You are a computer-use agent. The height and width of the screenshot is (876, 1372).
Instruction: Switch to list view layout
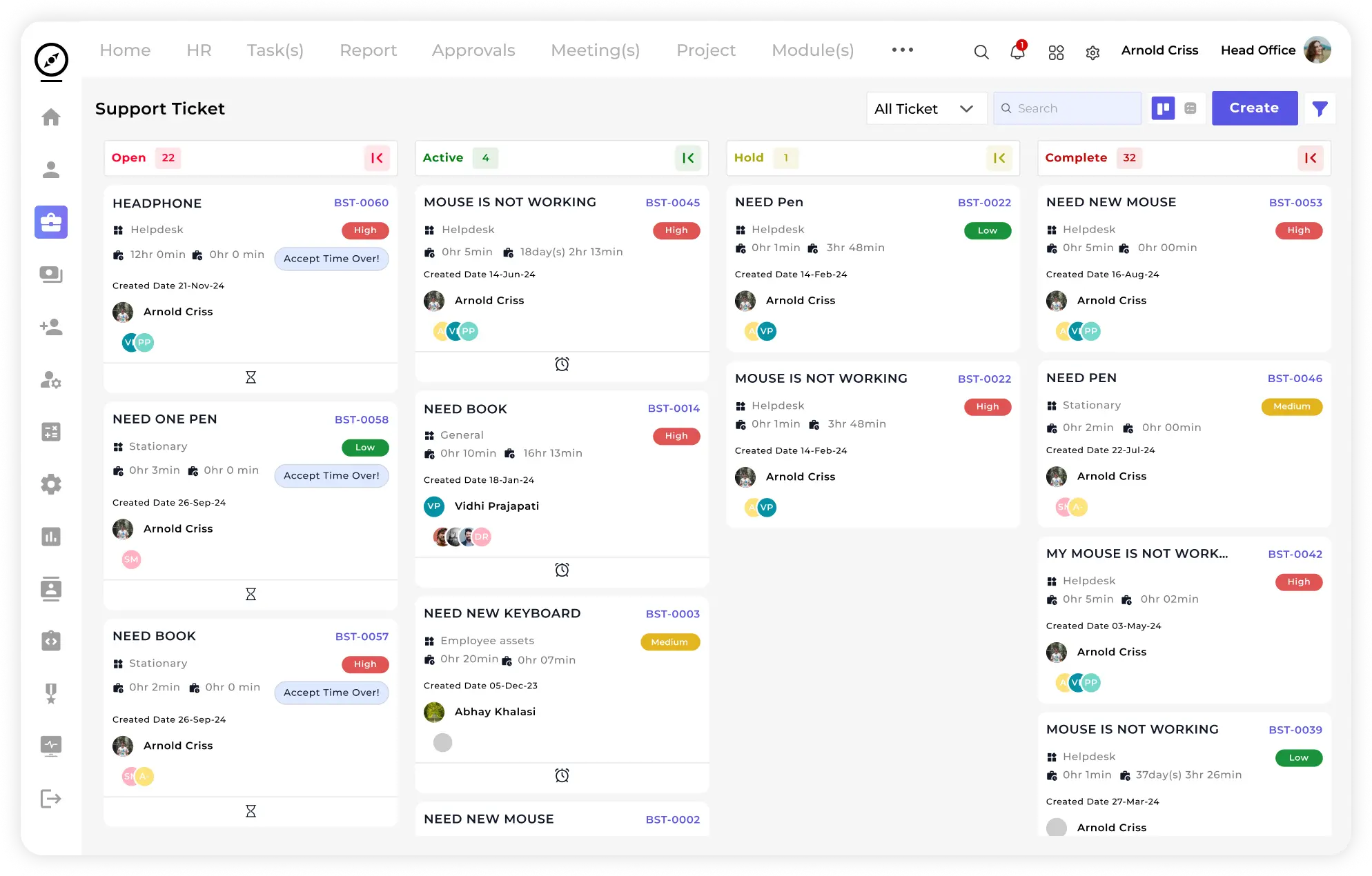(1190, 108)
